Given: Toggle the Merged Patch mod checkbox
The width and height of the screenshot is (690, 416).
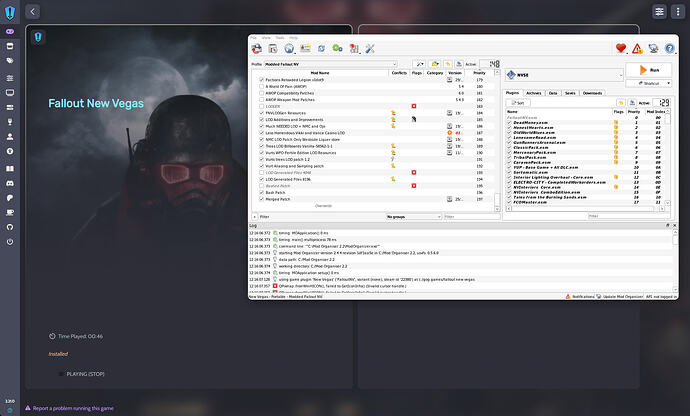Looking at the screenshot, I should click(262, 199).
